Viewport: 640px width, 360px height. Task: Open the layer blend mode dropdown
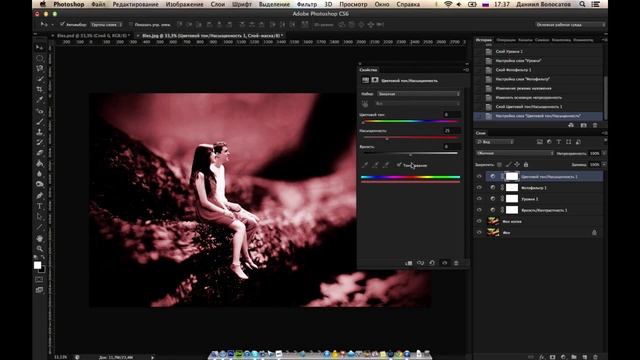515,153
